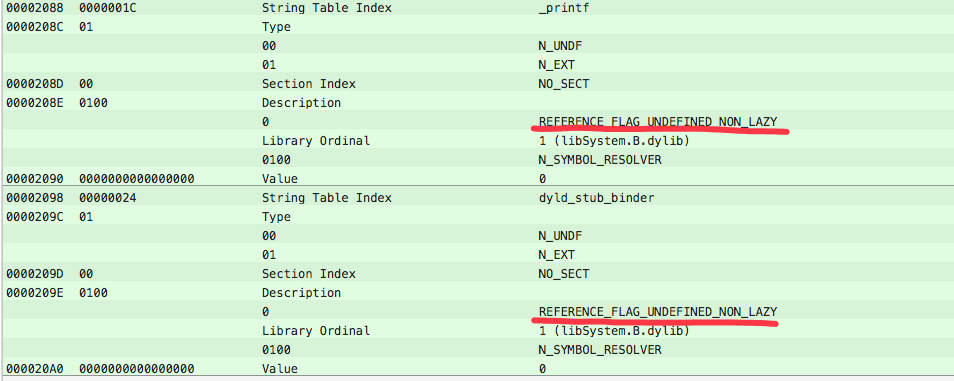Click the data value 0000001C

click(x=108, y=9)
